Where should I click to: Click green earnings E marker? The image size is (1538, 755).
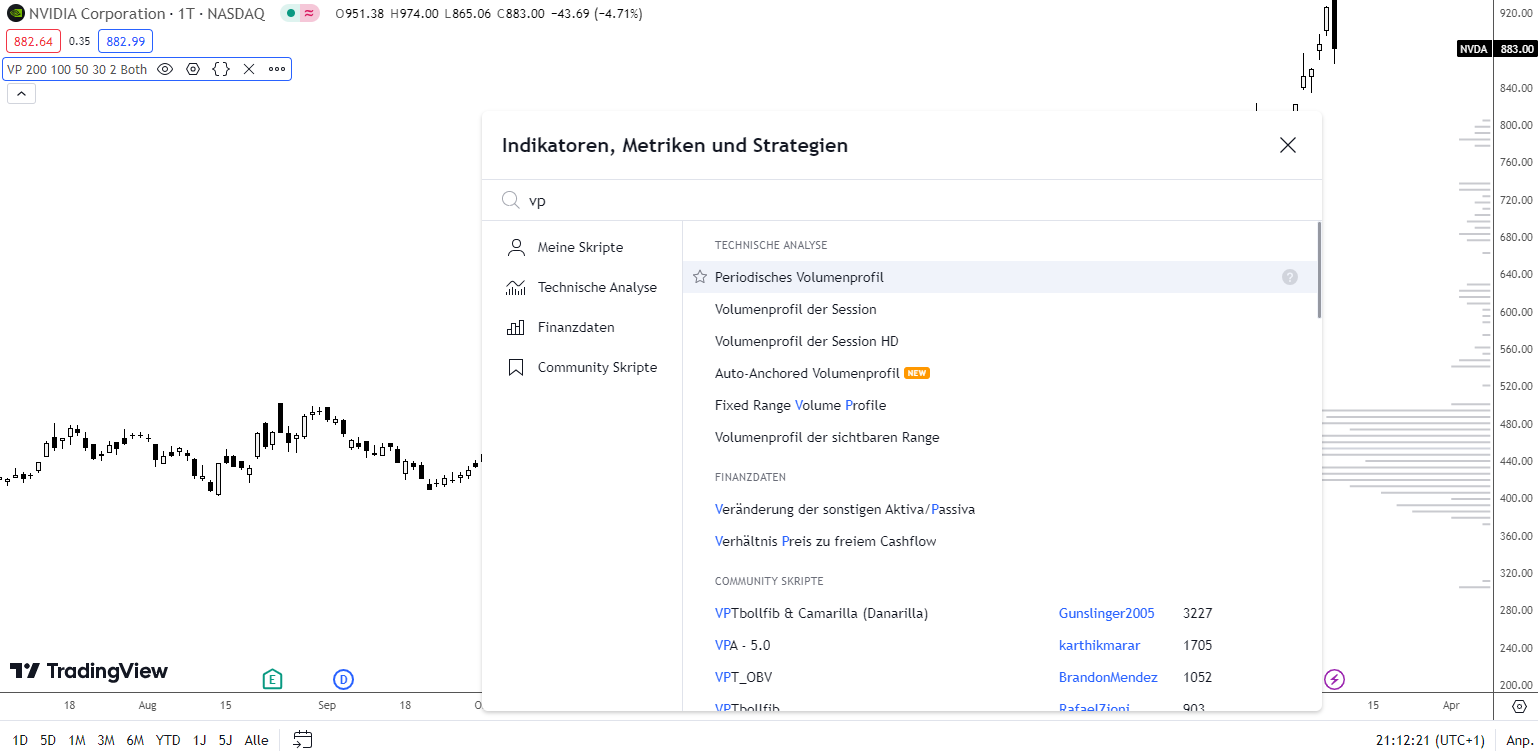click(x=272, y=680)
